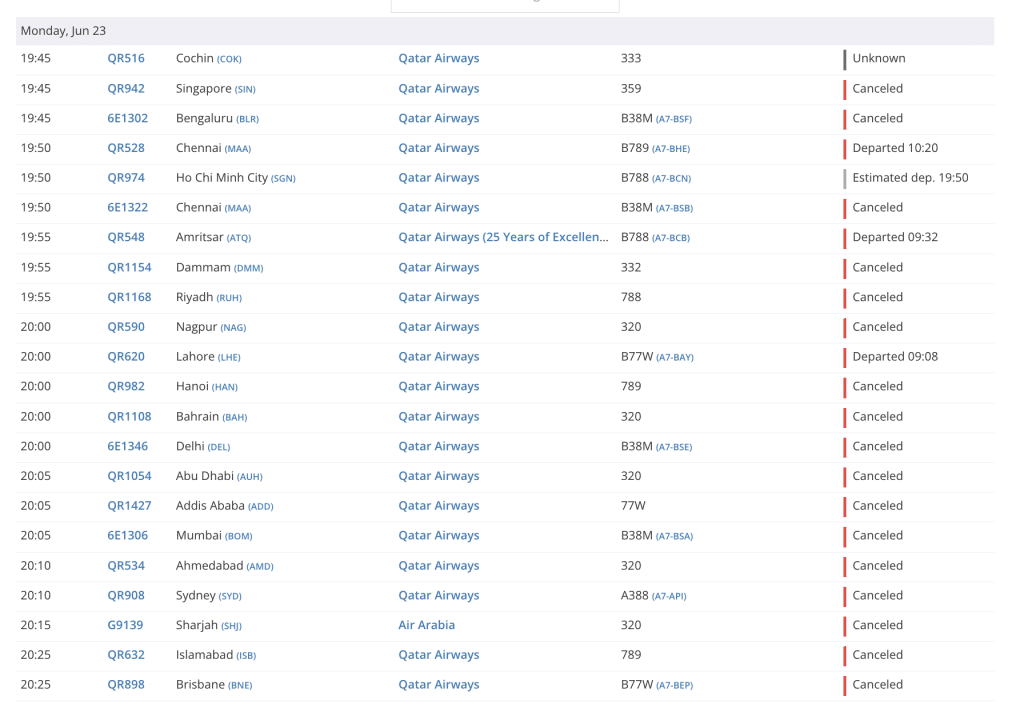Open flight QR516 to Cochin
The height and width of the screenshot is (704, 1024).
tap(126, 58)
